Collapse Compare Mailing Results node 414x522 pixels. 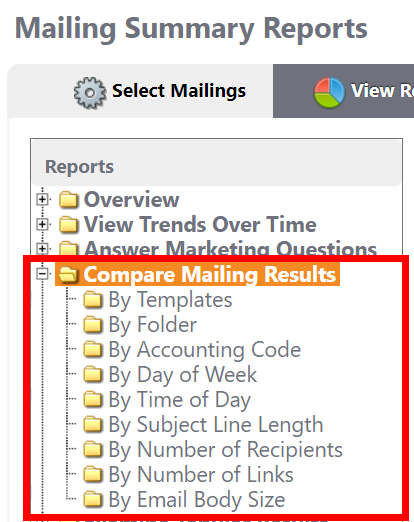(42, 274)
